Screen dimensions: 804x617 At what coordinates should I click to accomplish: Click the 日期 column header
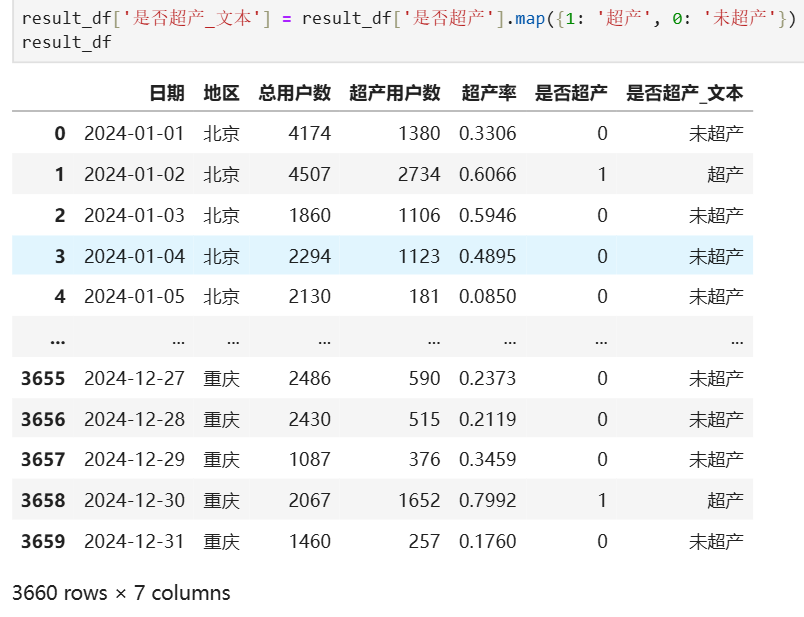tap(167, 93)
